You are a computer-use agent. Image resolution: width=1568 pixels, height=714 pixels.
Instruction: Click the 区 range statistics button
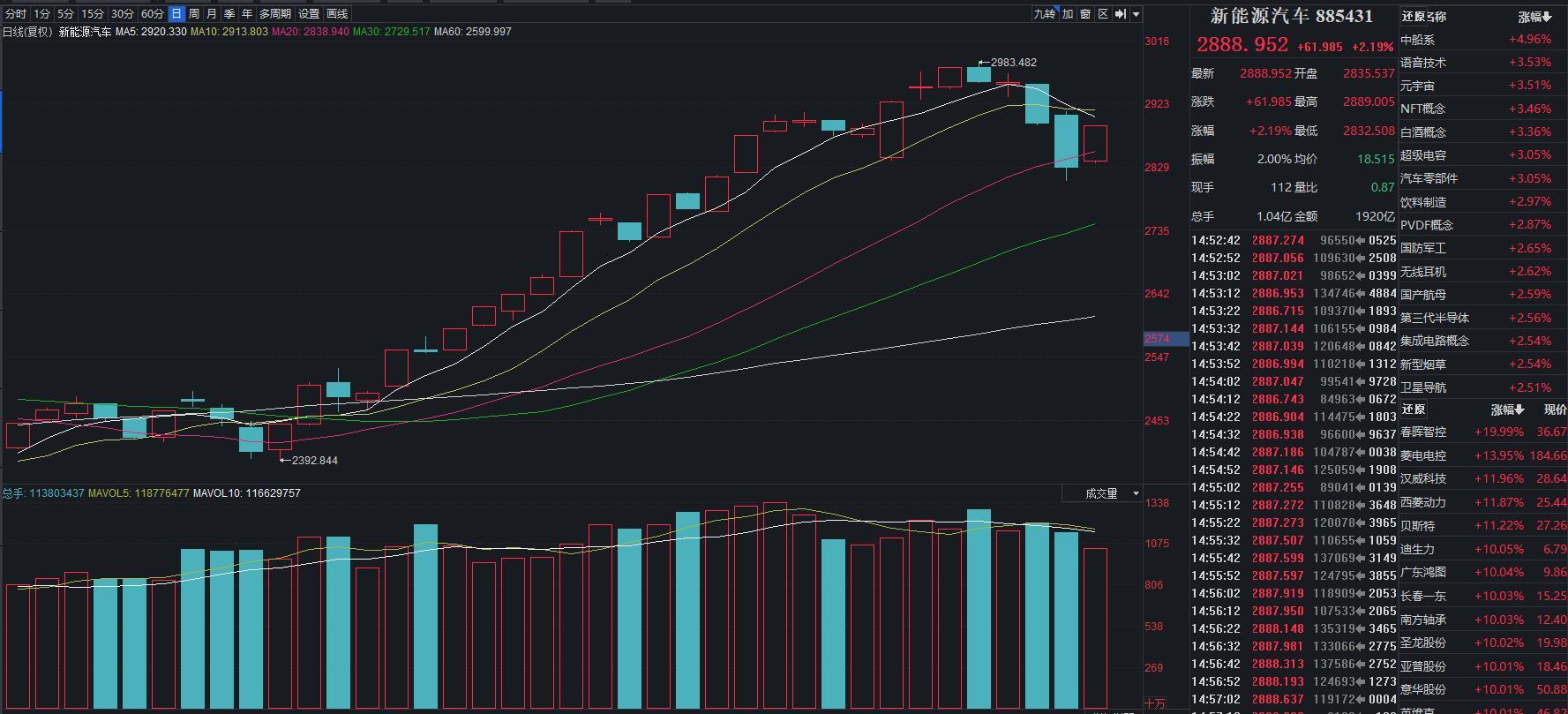tap(1103, 14)
